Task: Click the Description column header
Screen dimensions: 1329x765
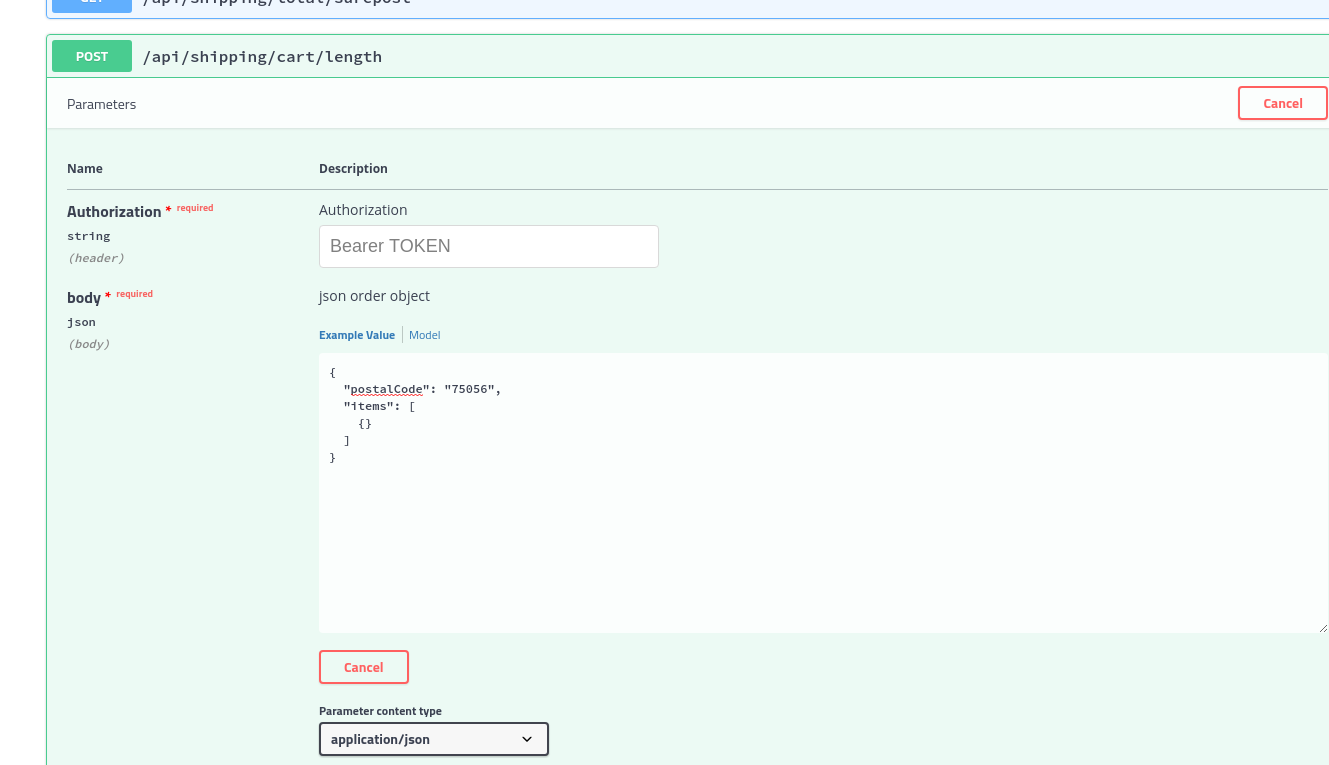Action: 353,168
